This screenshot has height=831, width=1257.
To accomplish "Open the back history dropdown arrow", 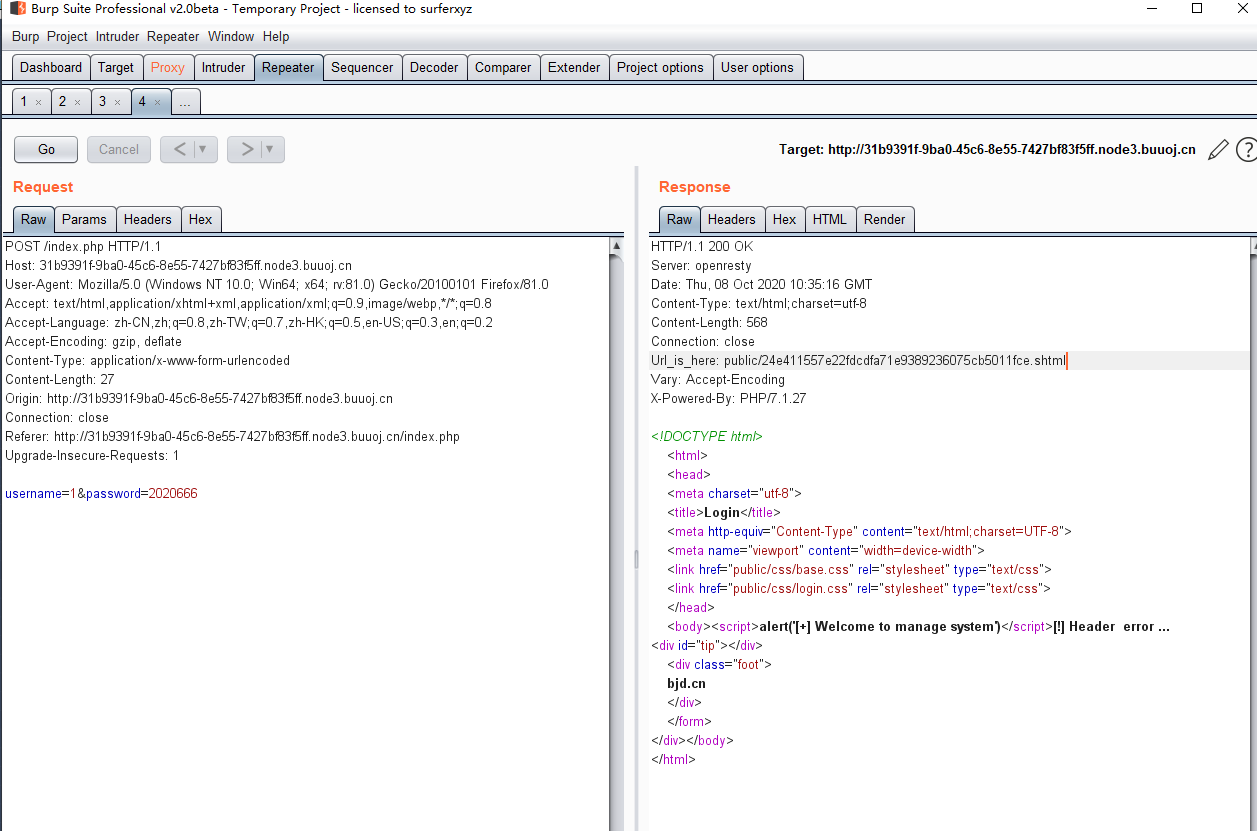I will 203,149.
